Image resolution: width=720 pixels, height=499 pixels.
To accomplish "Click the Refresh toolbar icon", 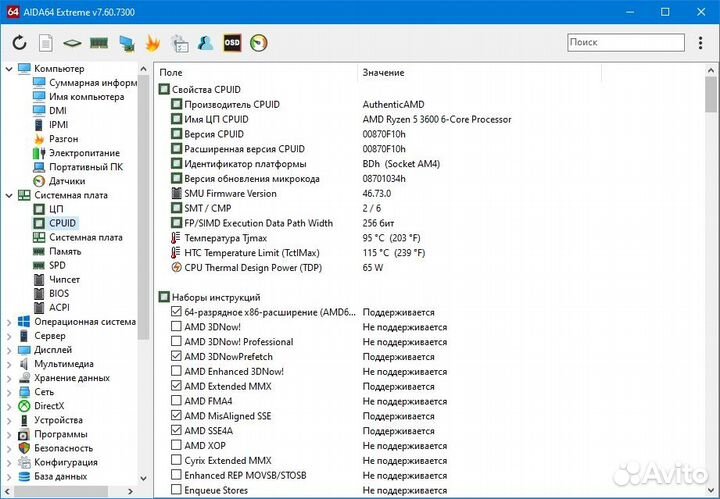I will click(x=19, y=43).
